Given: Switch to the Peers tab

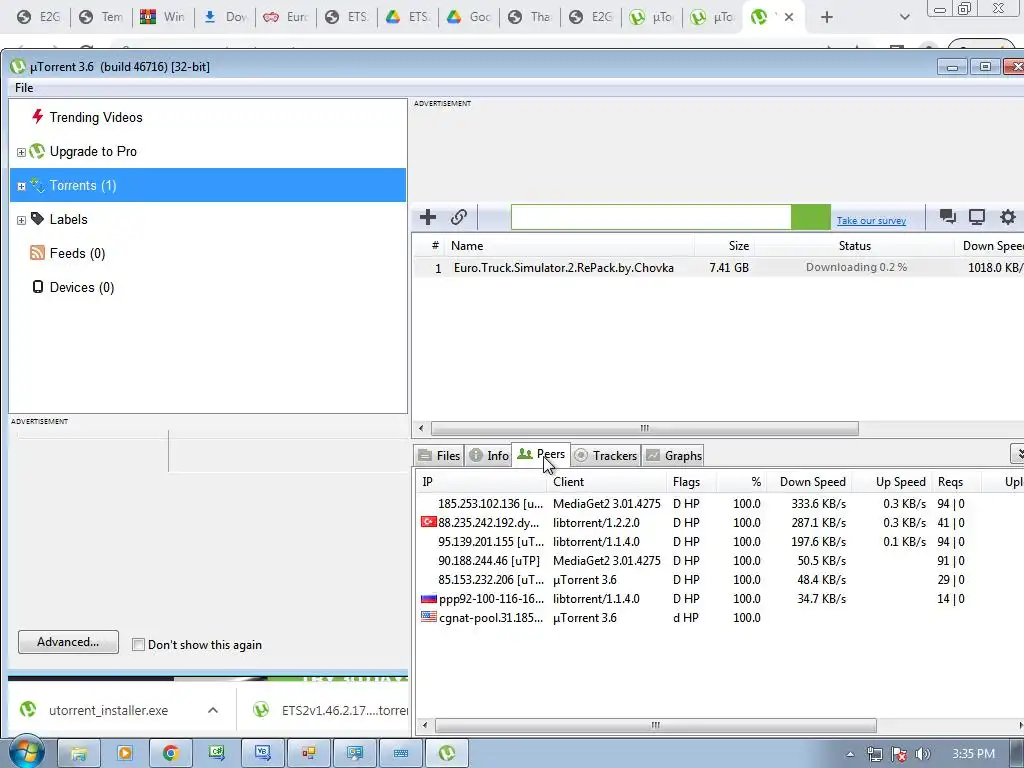Looking at the screenshot, I should click(x=541, y=455).
